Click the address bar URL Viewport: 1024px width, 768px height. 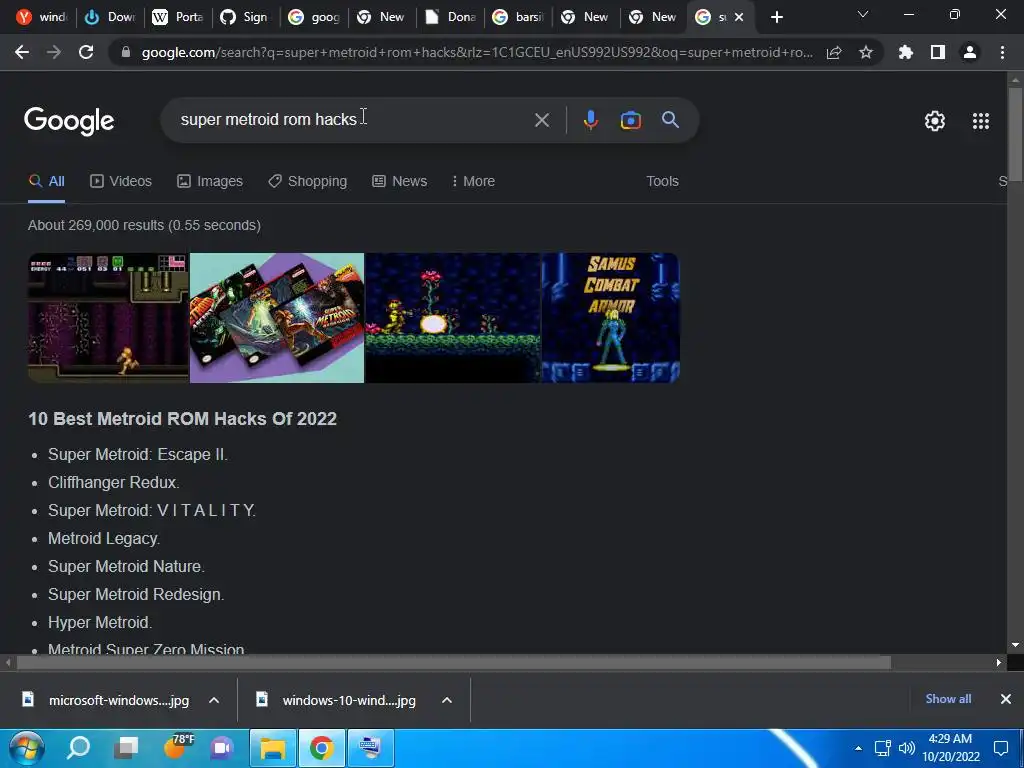point(477,52)
